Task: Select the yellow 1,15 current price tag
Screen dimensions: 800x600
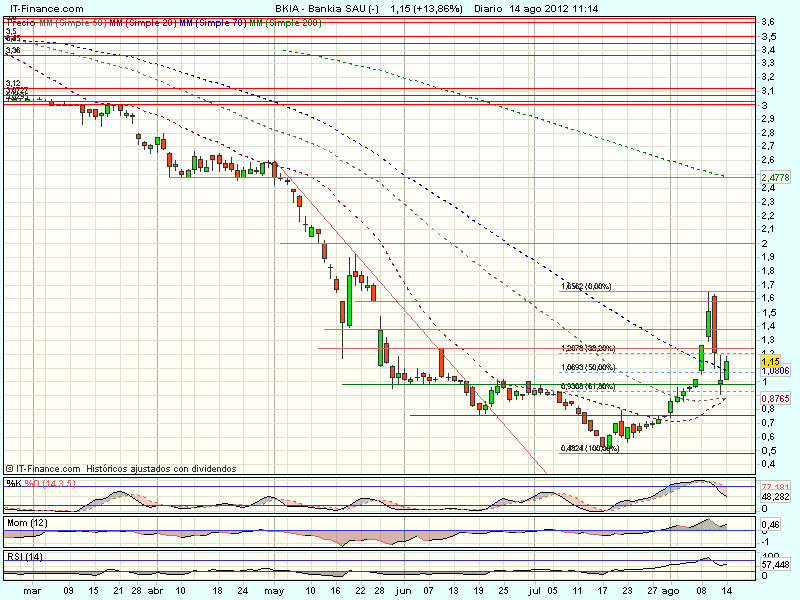Action: 770,360
